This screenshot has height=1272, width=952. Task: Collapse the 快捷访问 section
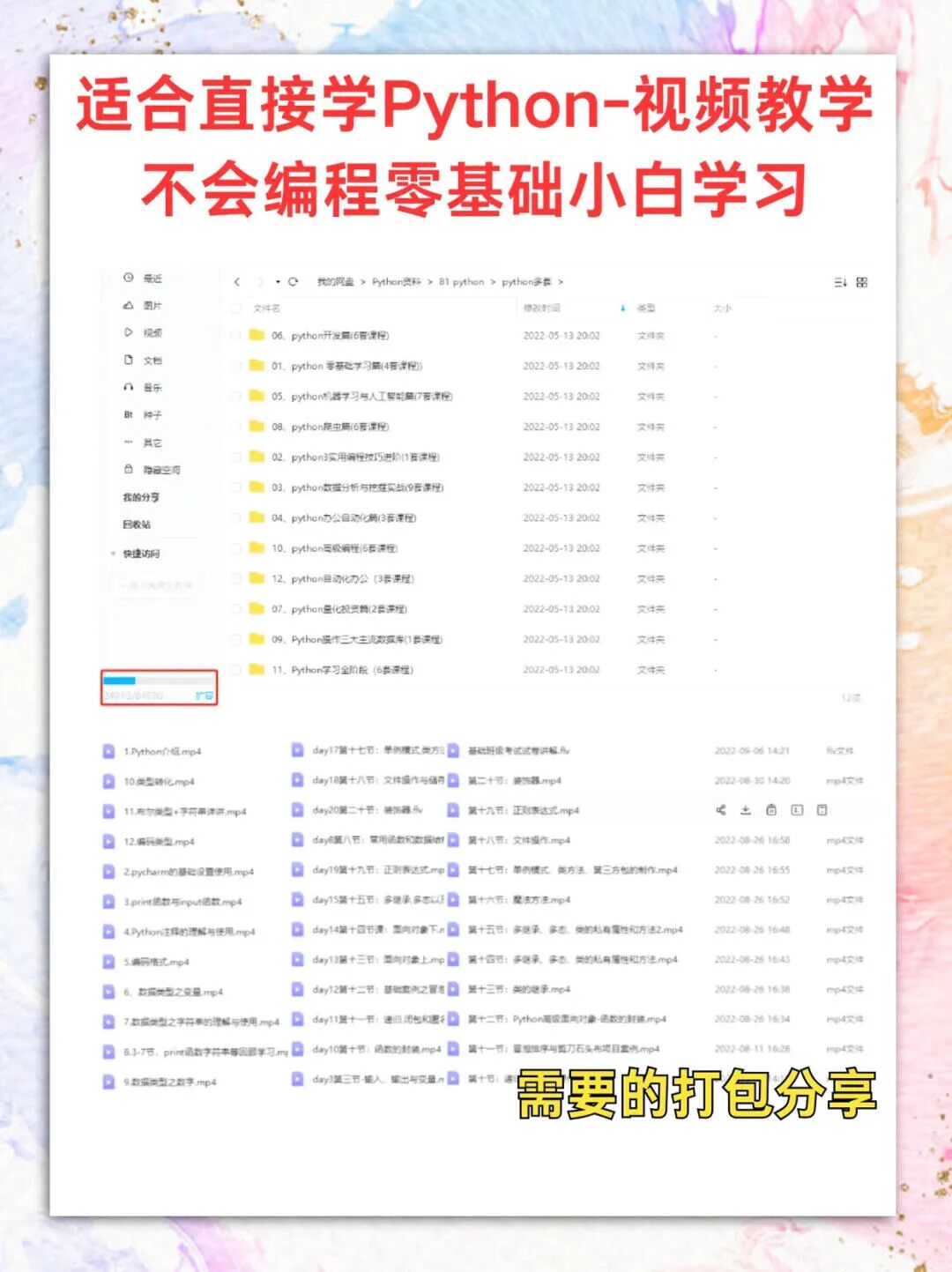click(114, 554)
